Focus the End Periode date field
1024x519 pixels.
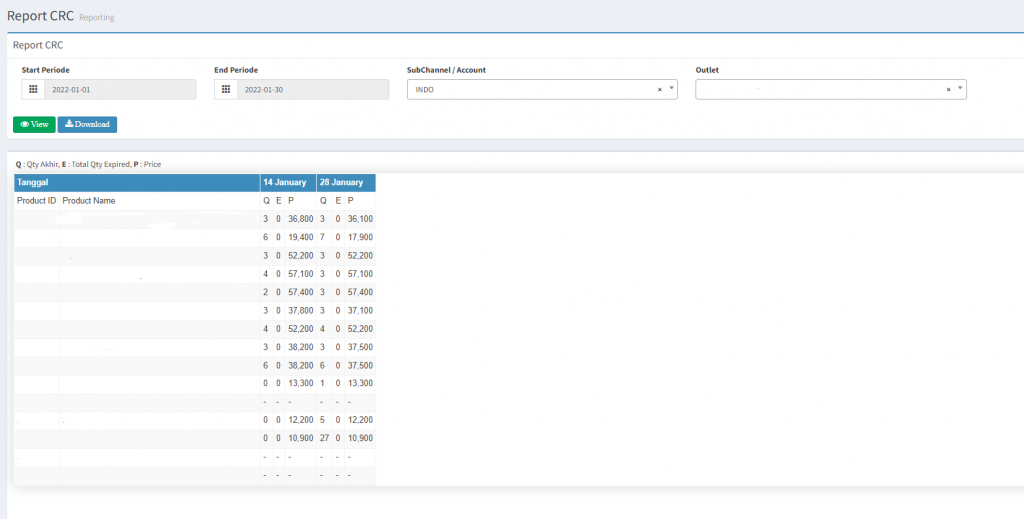[312, 90]
